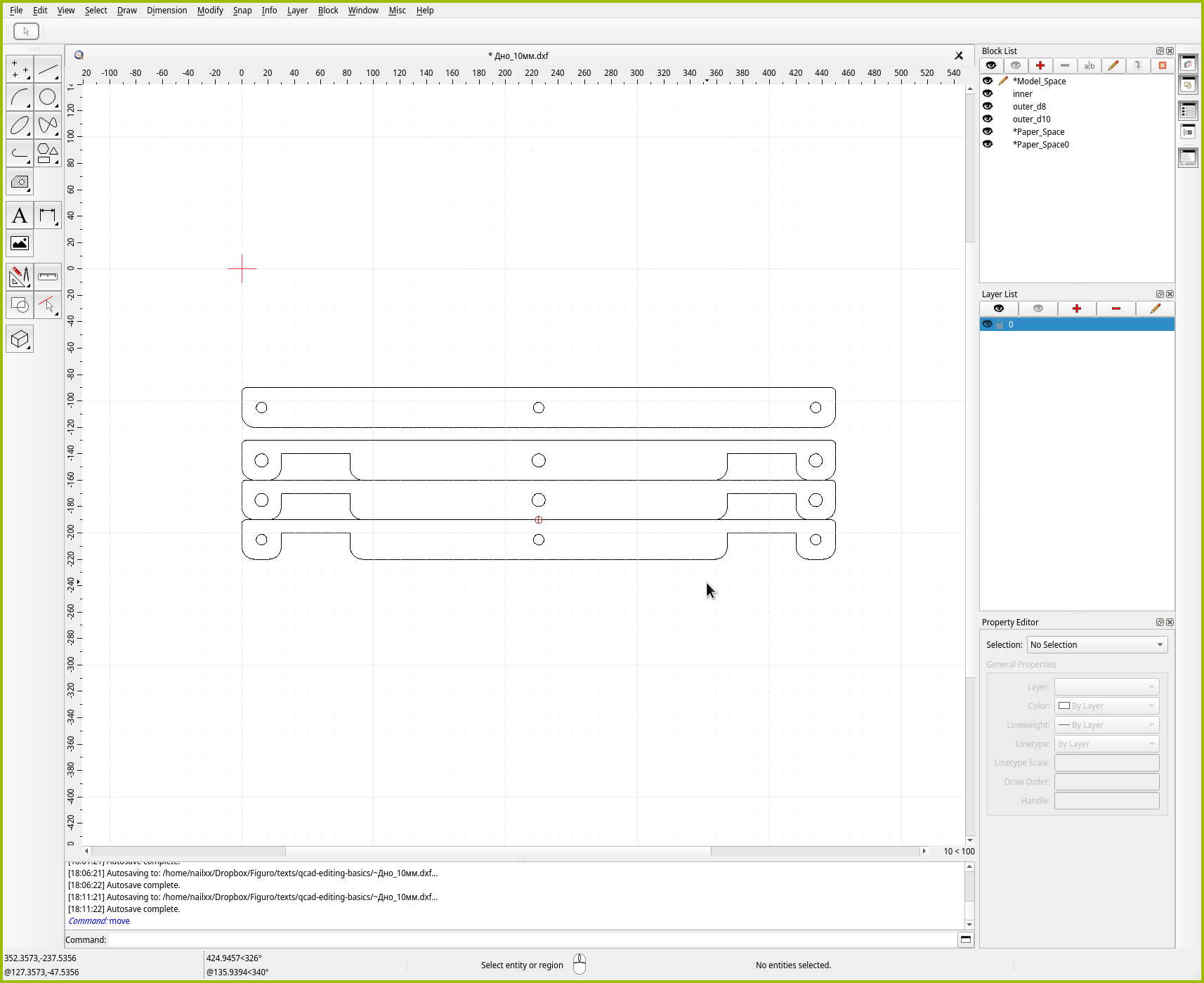The height and width of the screenshot is (983, 1204).
Task: Click the Insert Bitmap image tool
Action: (20, 244)
